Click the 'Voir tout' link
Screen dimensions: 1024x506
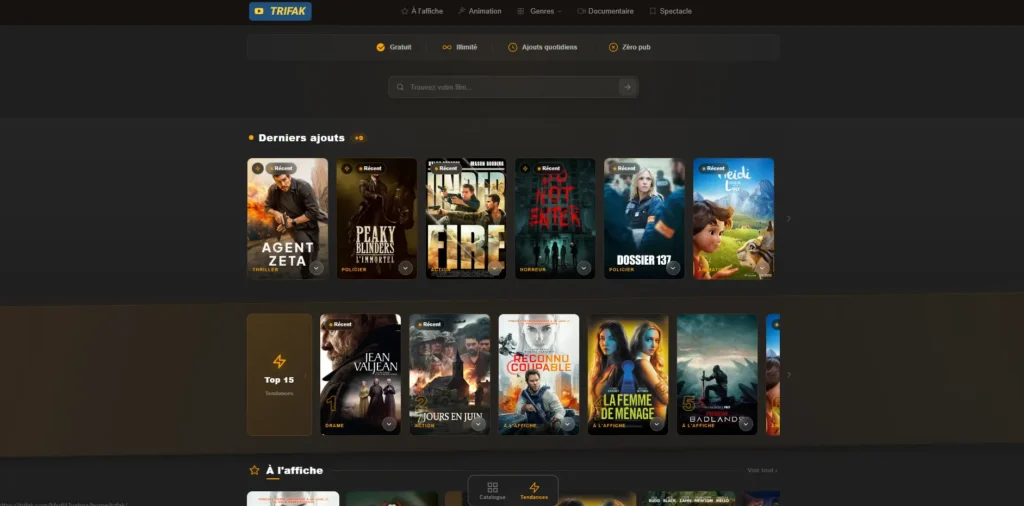pos(761,470)
